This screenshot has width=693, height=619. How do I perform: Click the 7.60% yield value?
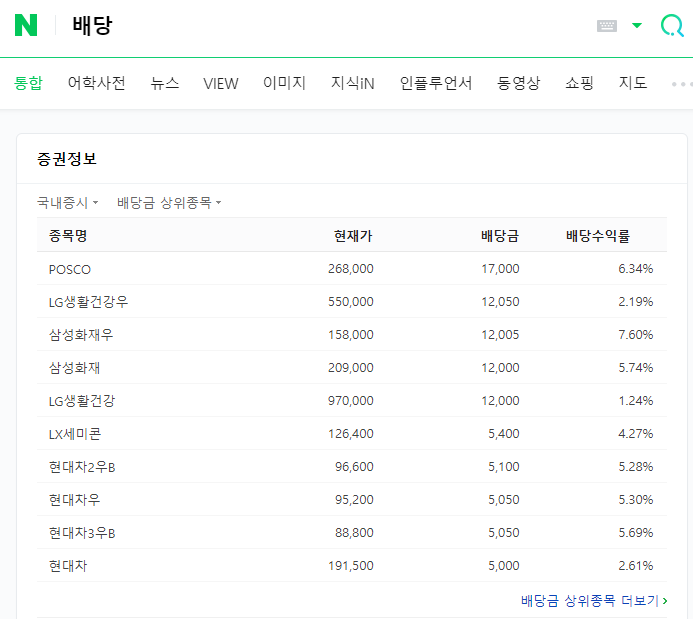pos(636,335)
